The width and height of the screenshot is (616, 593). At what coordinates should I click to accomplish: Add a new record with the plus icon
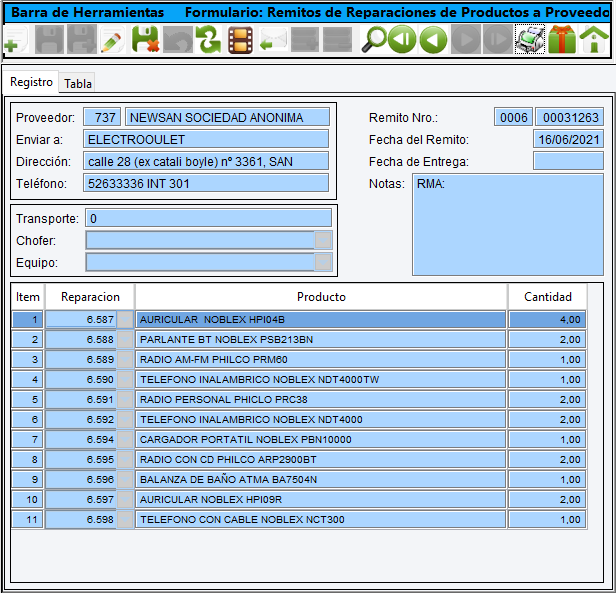click(x=15, y=40)
